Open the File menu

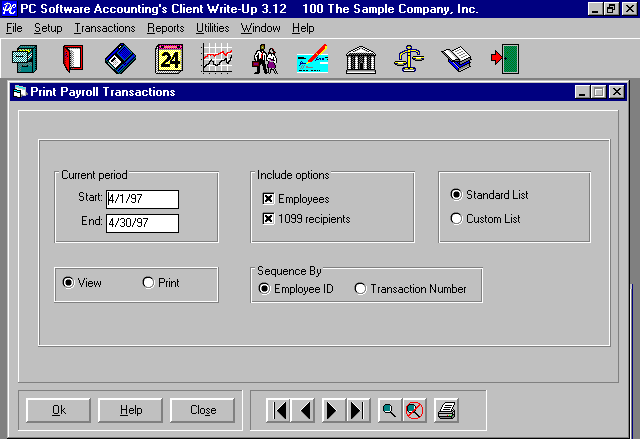(14, 28)
